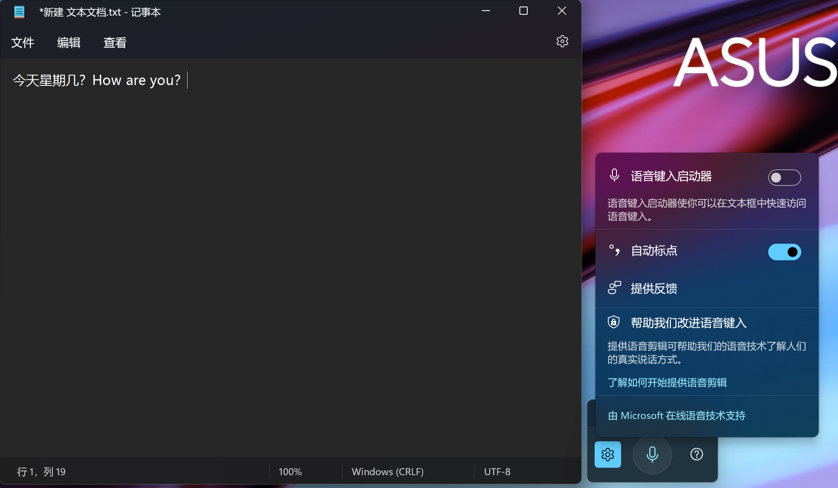The width and height of the screenshot is (838, 488).
Task: Click the shield icon beside 帮助我们改进语音键入
Action: click(x=614, y=322)
